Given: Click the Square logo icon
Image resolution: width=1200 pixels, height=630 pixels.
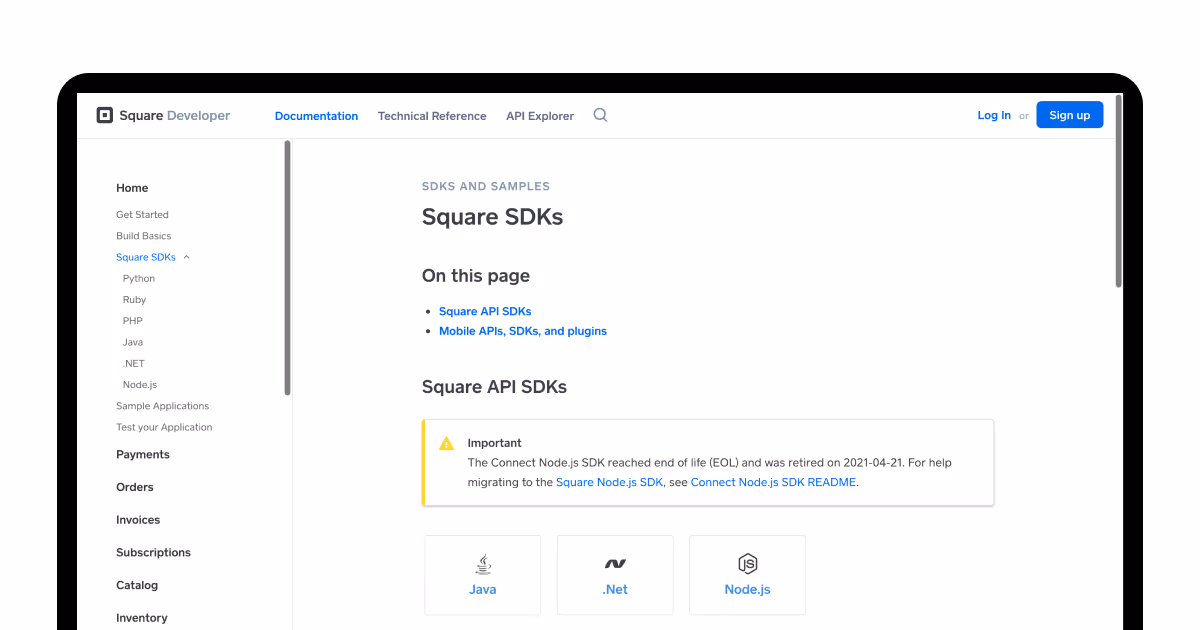Looking at the screenshot, I should pos(104,115).
